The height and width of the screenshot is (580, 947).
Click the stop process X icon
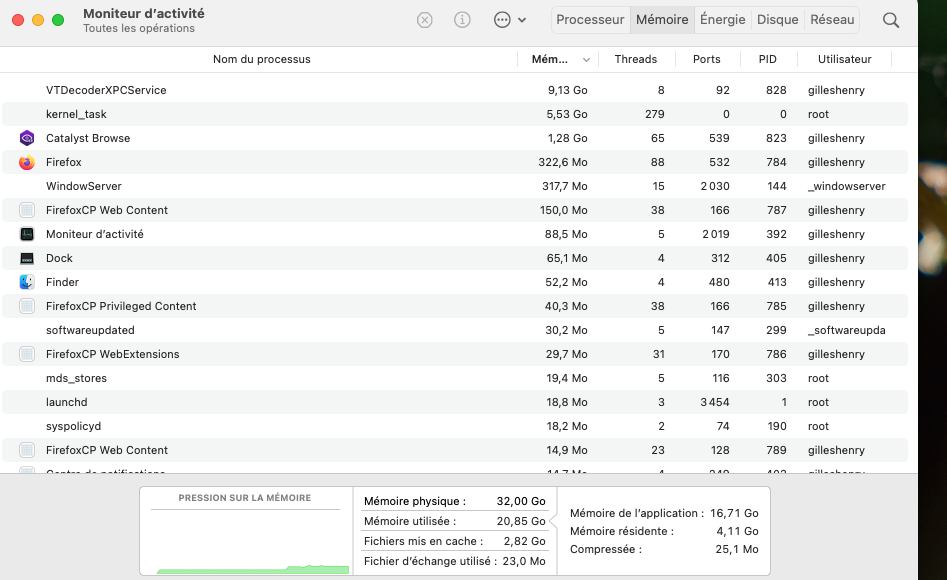point(425,20)
